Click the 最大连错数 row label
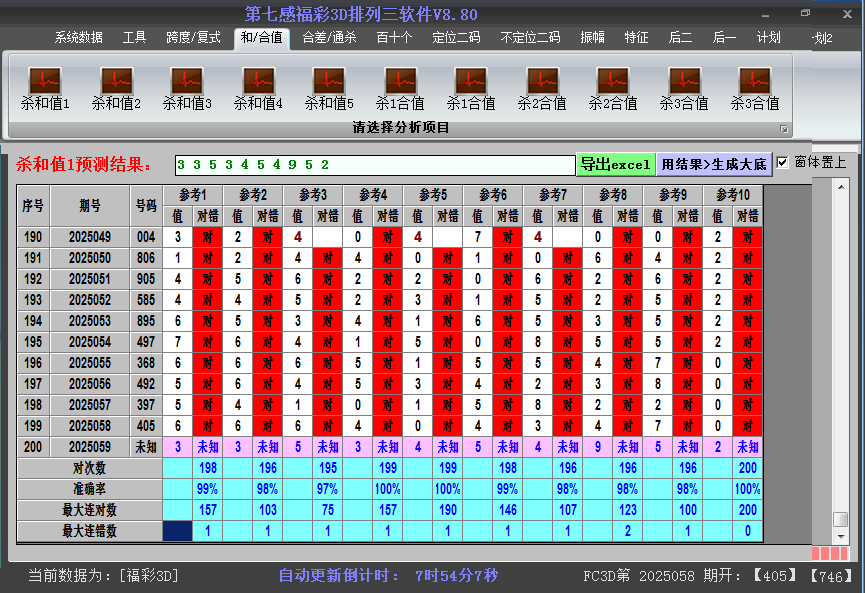Image resolution: width=865 pixels, height=593 pixels. pos(89,531)
